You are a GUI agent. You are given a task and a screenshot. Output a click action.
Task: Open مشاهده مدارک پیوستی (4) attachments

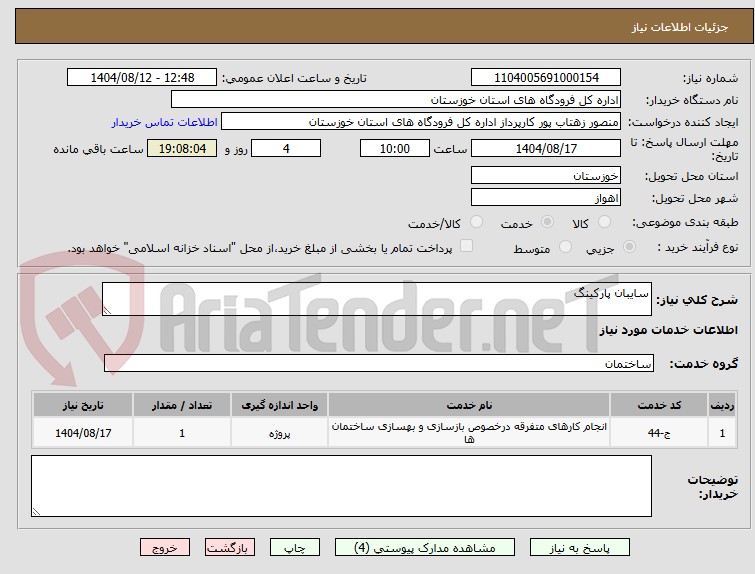(x=425, y=548)
